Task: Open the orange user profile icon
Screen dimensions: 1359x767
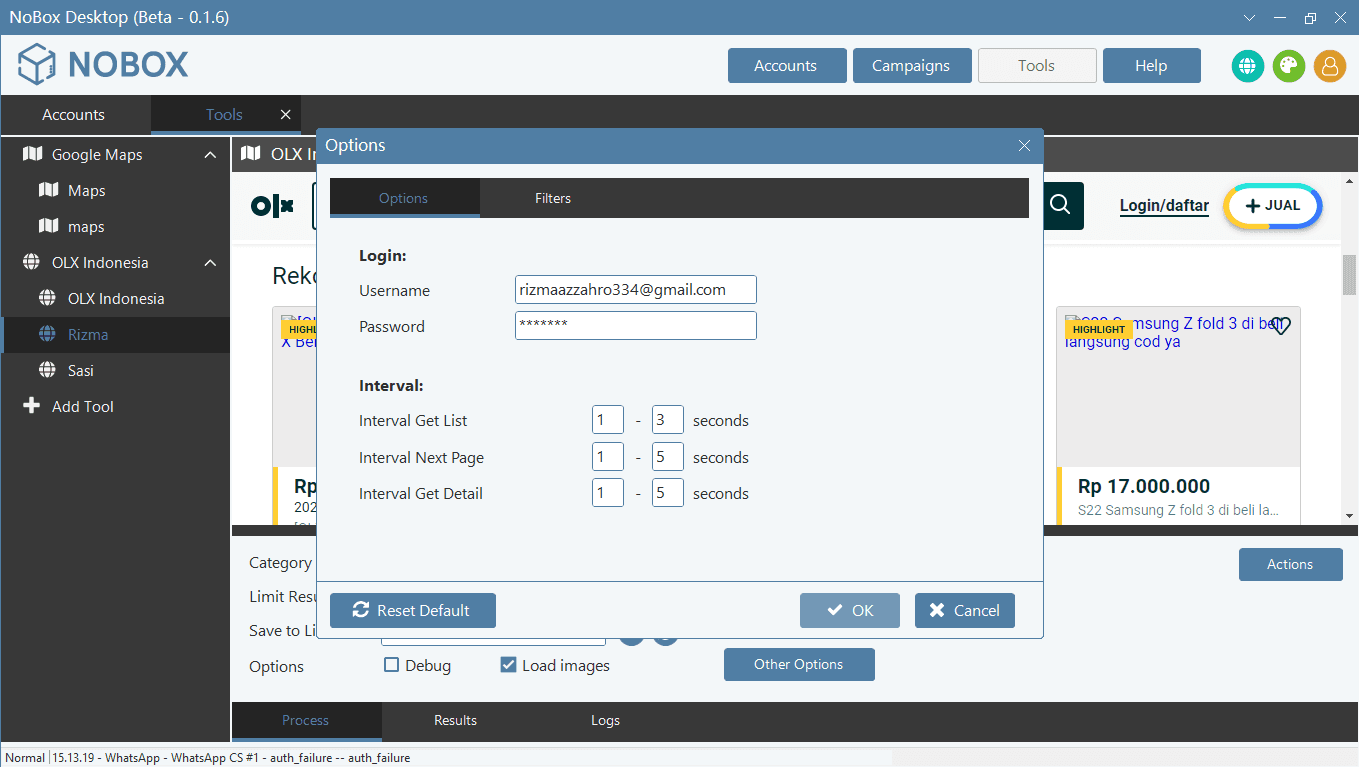Action: [x=1329, y=66]
